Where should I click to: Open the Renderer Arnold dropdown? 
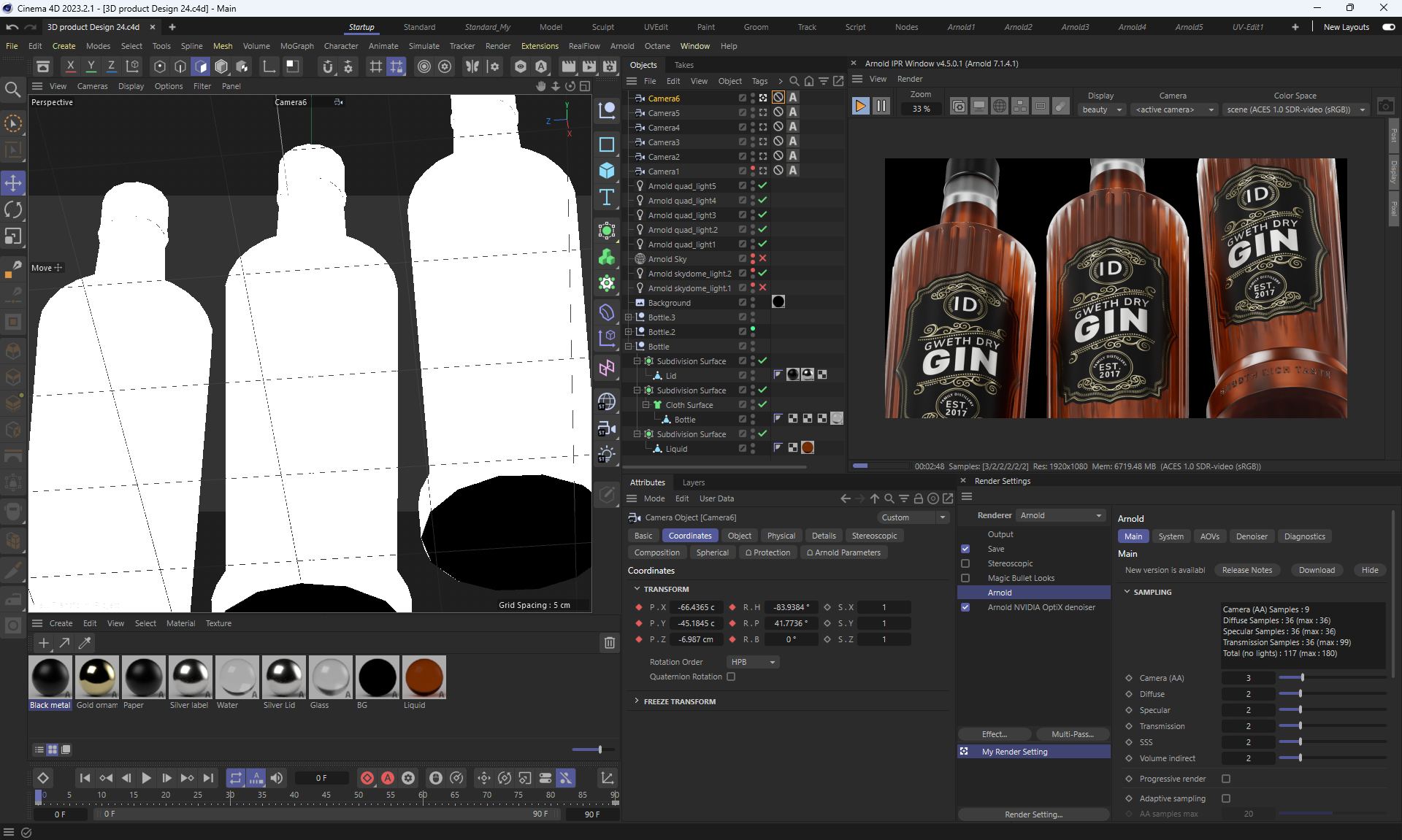coord(1061,515)
